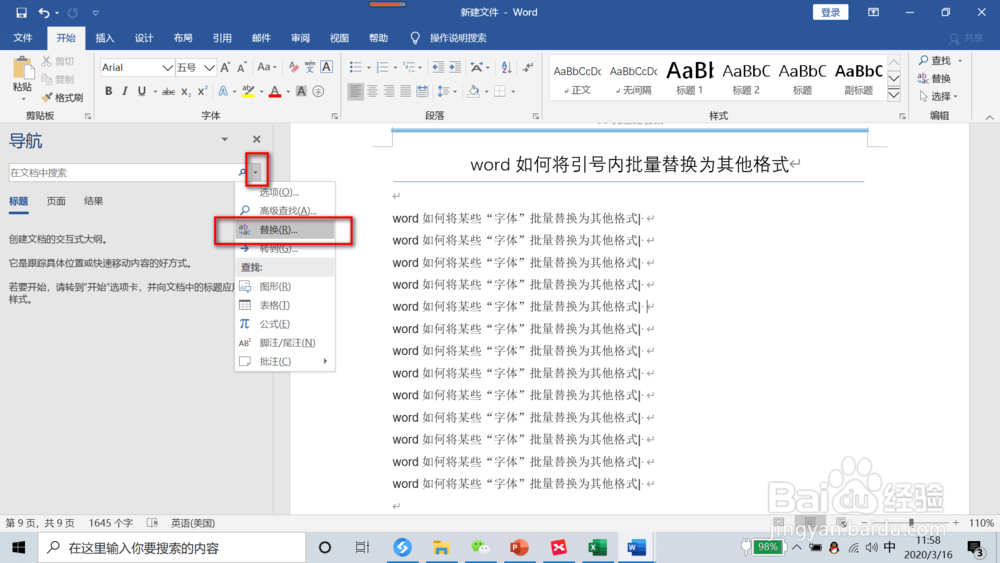Open the Excel icon on the taskbar

point(597,547)
